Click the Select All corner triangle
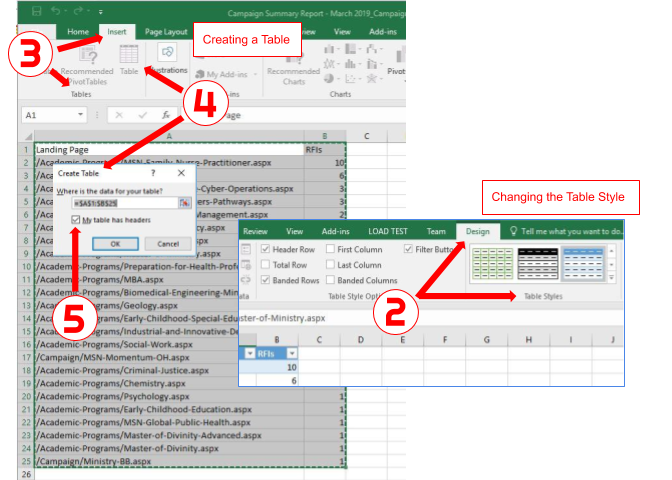This screenshot has width=672, height=480. tap(28, 136)
